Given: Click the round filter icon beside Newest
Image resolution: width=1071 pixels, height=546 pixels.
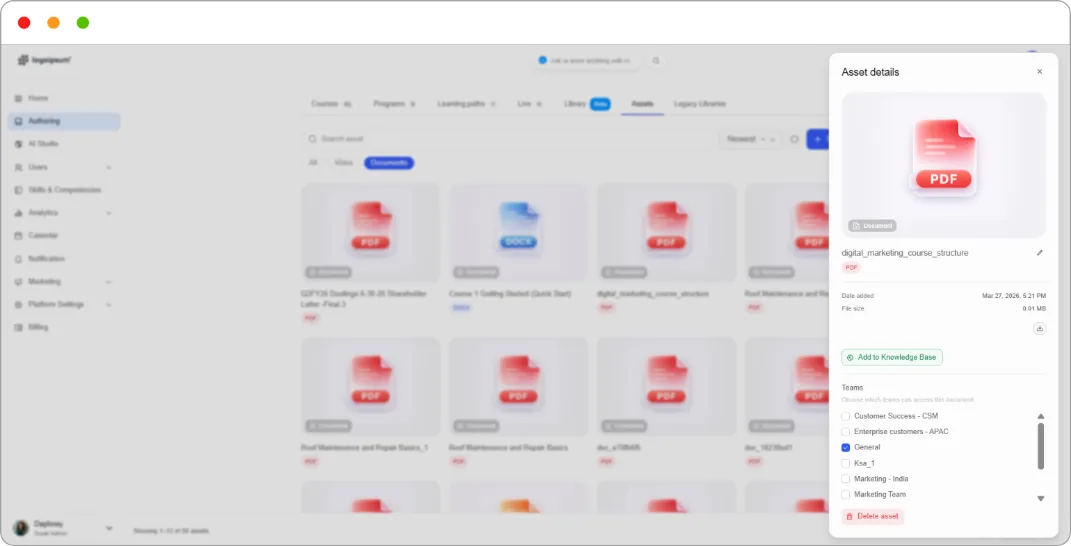Looking at the screenshot, I should click(794, 139).
